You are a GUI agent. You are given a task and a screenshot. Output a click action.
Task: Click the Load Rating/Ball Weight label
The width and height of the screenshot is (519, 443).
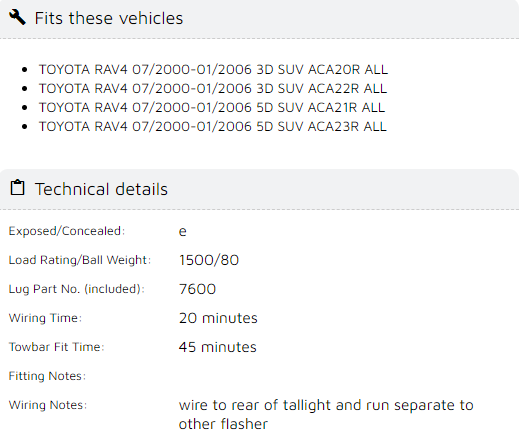point(80,260)
